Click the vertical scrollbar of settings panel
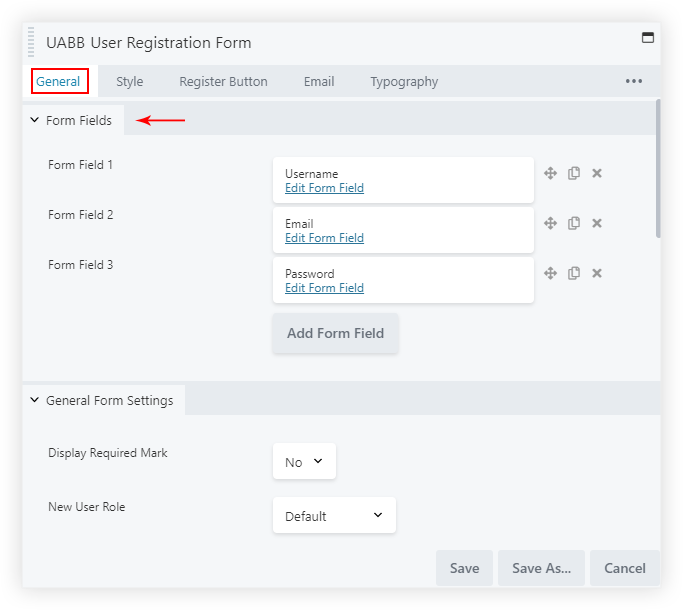Image resolution: width=683 pixels, height=610 pixels. coord(657,168)
